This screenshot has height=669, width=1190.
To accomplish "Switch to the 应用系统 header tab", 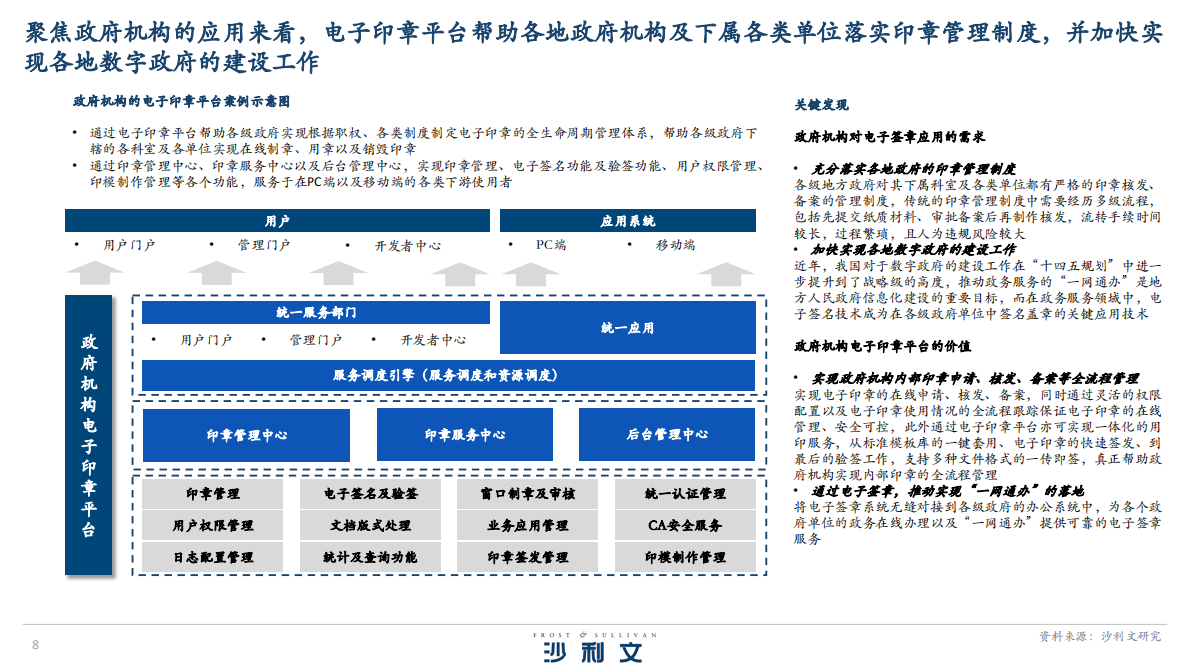I will click(x=628, y=219).
